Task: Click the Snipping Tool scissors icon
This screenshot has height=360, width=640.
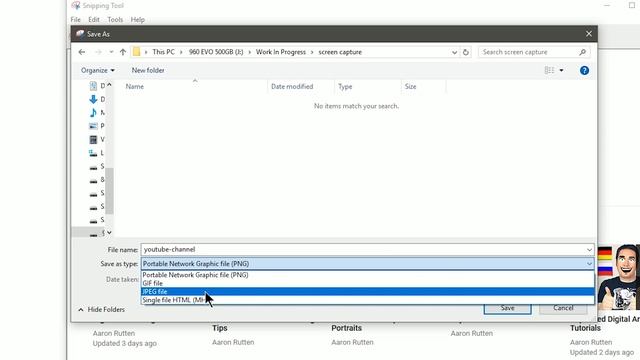Action: (76, 5)
